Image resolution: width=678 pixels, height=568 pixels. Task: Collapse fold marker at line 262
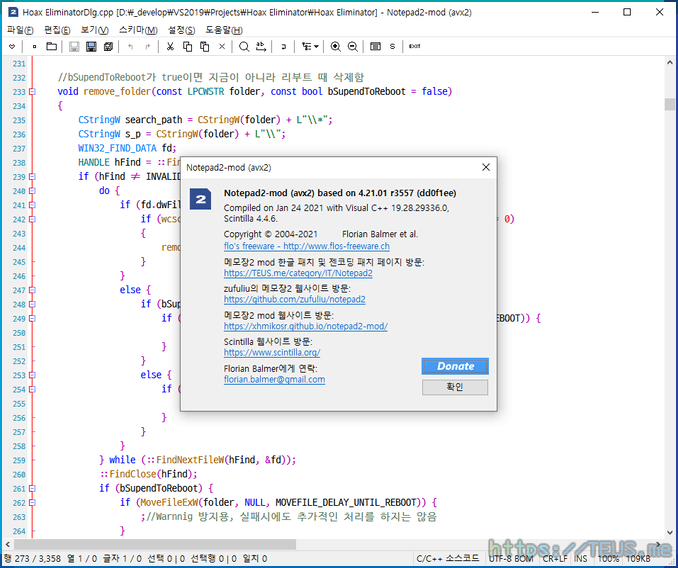32,503
